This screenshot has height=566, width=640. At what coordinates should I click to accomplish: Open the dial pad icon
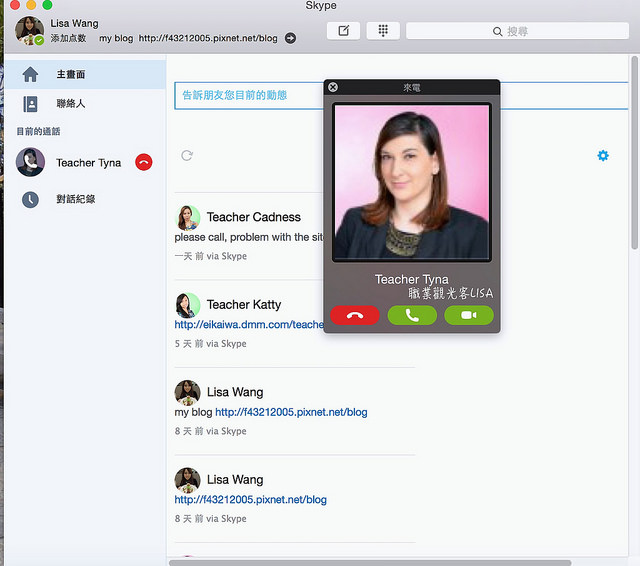coord(382,31)
